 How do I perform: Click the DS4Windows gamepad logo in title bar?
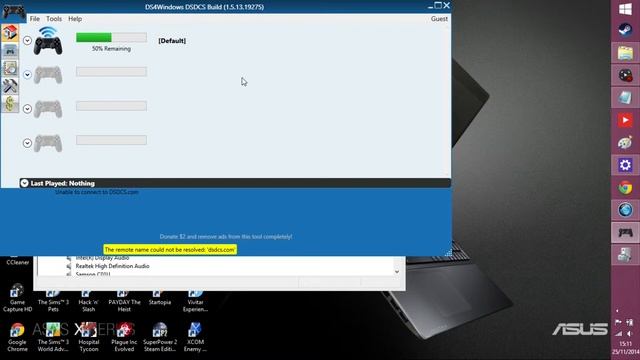click(x=13, y=11)
